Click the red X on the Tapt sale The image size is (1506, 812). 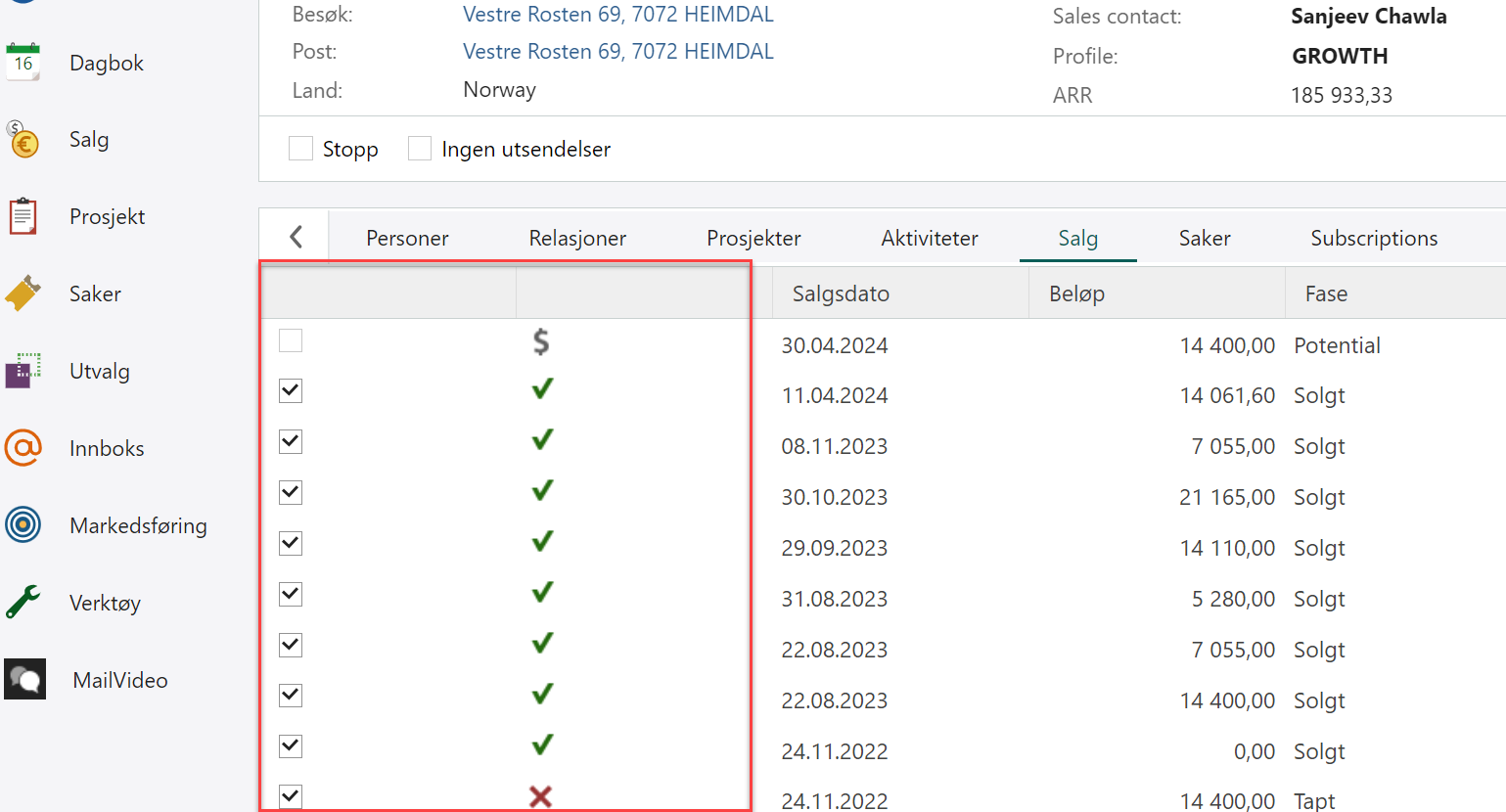pos(540,796)
